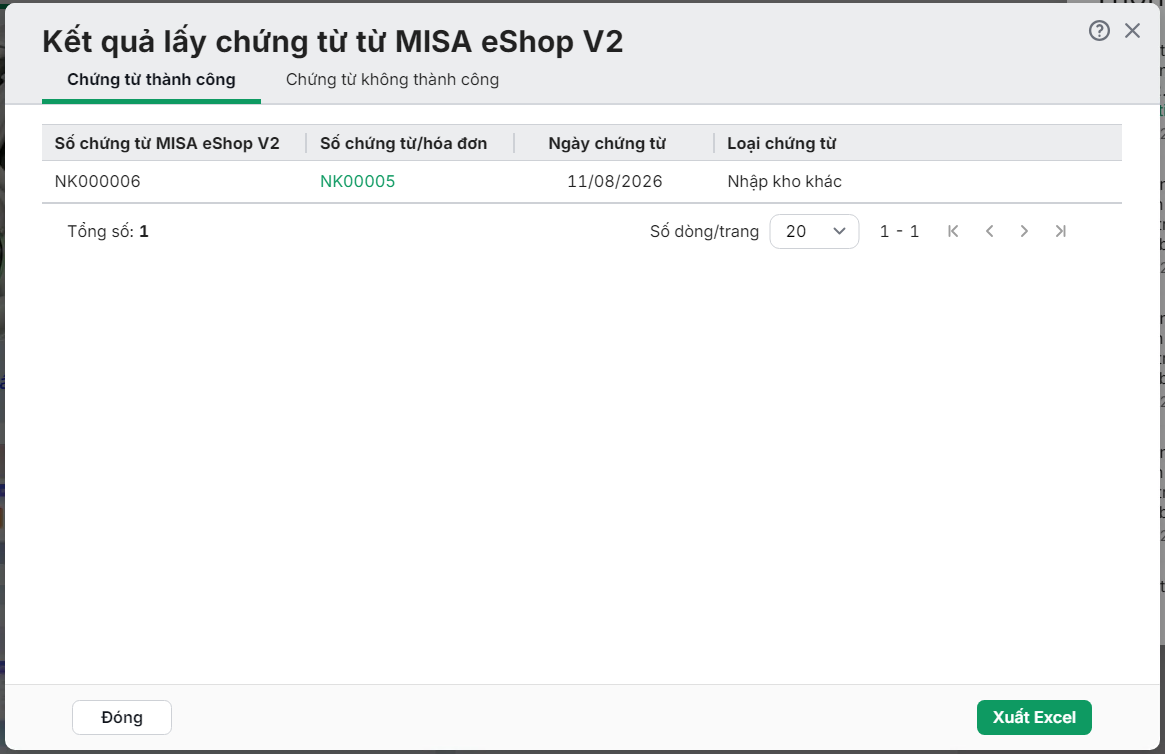This screenshot has width=1165, height=754.
Task: Switch to Chứng từ thành công tab
Action: click(x=152, y=79)
